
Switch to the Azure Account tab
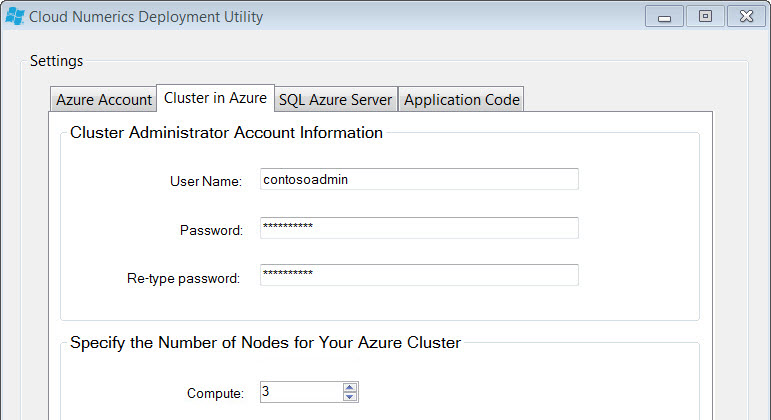(104, 99)
